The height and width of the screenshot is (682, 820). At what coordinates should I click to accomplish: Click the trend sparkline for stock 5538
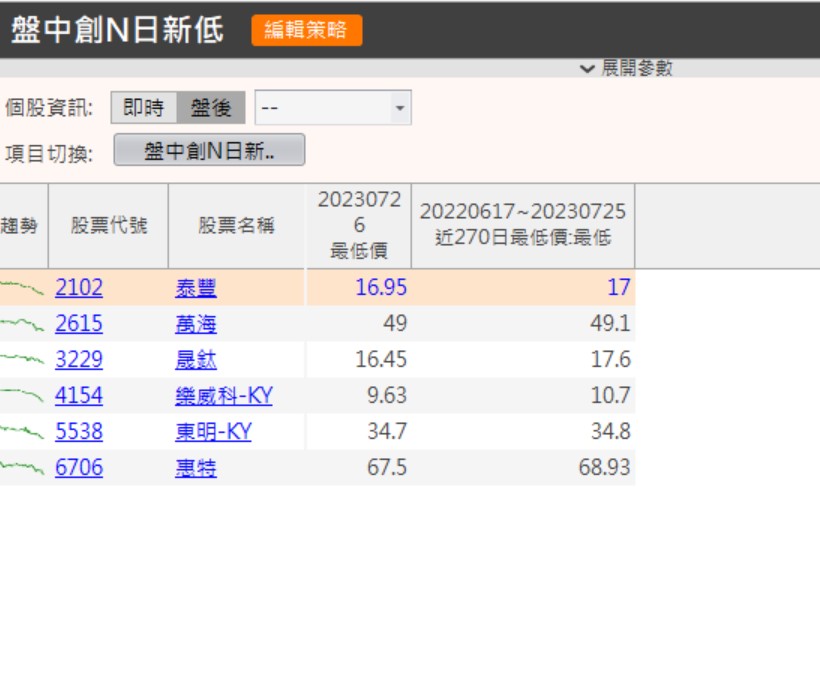(x=22, y=432)
